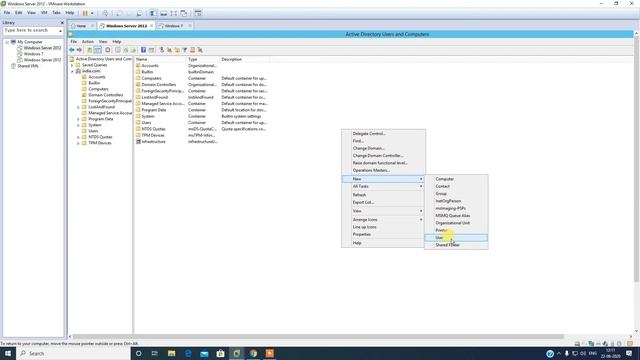Open the VMware Tabs menu
This screenshot has height=360, width=640.
[x=56, y=13]
